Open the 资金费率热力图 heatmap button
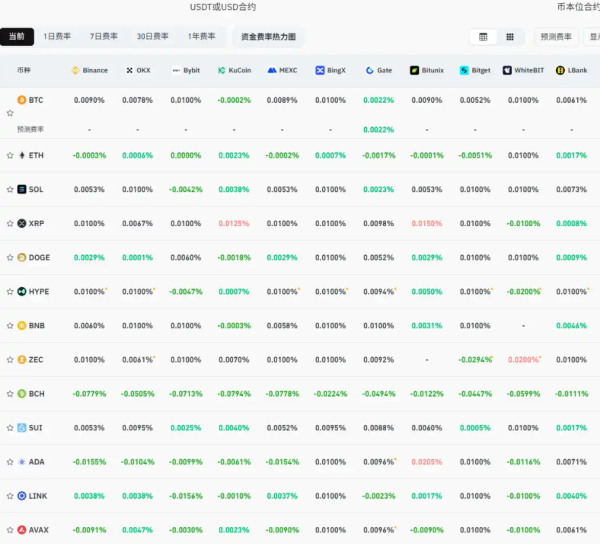Screen dimensions: 600x544 269,37
